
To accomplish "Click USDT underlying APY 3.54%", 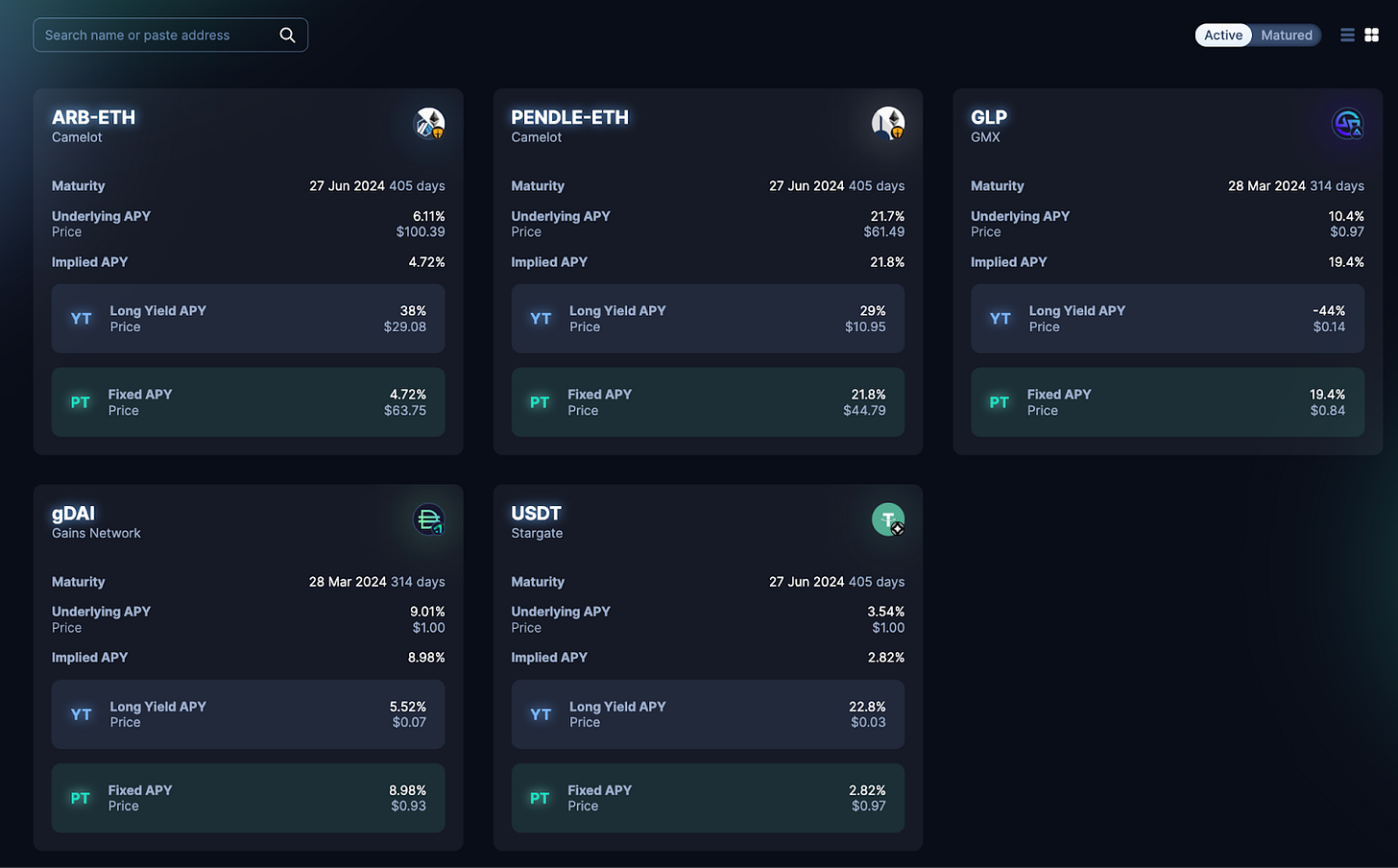I will 885,612.
